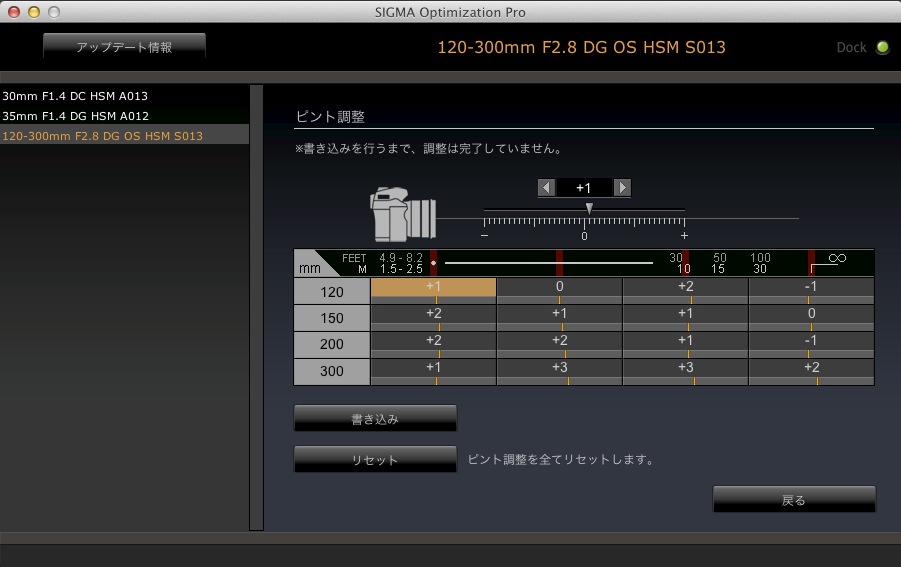Select 35mm F1.4 DG HSM A012 lens
This screenshot has height=567, width=901.
(x=124, y=116)
